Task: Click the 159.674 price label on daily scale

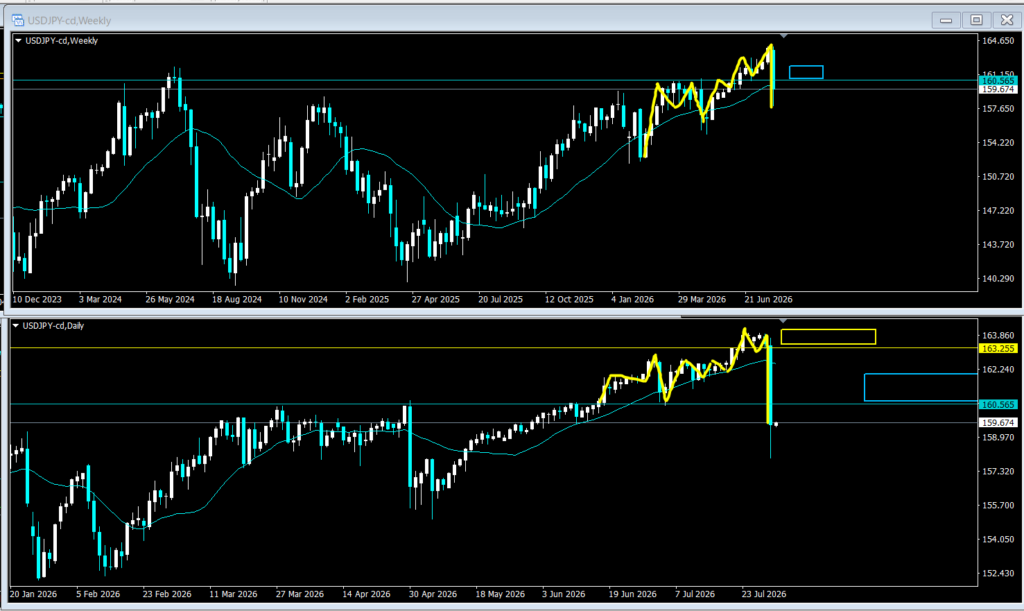Action: point(998,422)
